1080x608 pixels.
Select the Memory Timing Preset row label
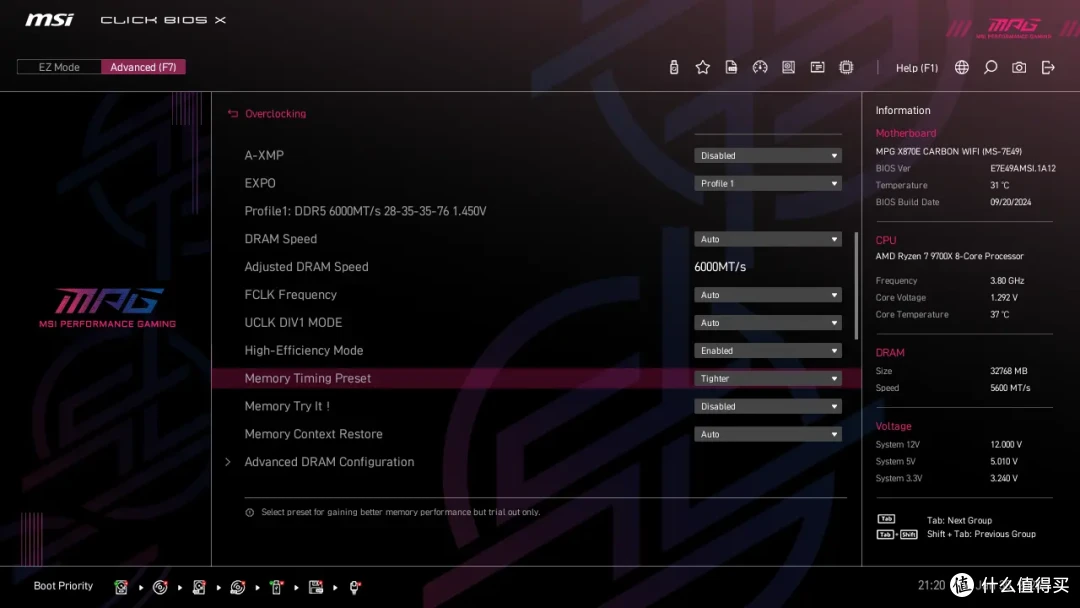point(308,378)
